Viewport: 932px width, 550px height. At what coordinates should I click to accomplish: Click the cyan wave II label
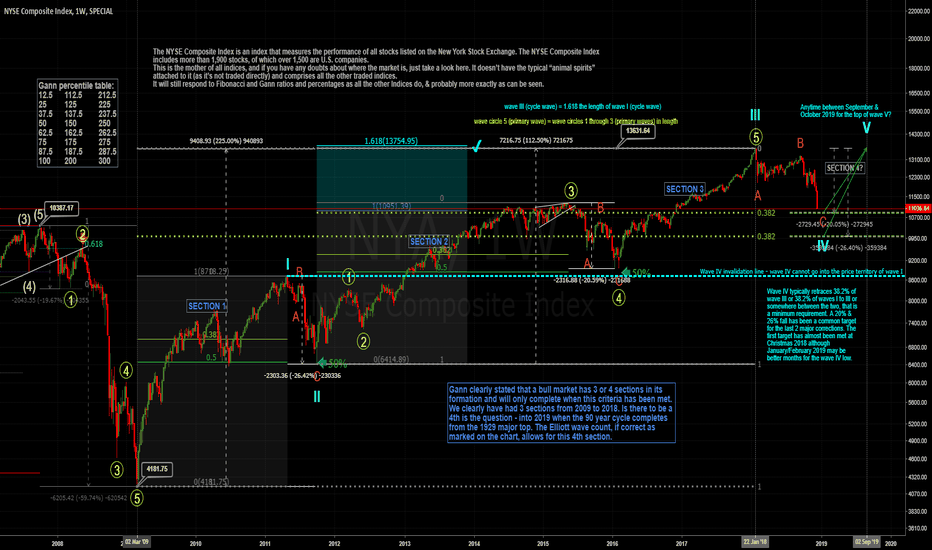[x=317, y=397]
